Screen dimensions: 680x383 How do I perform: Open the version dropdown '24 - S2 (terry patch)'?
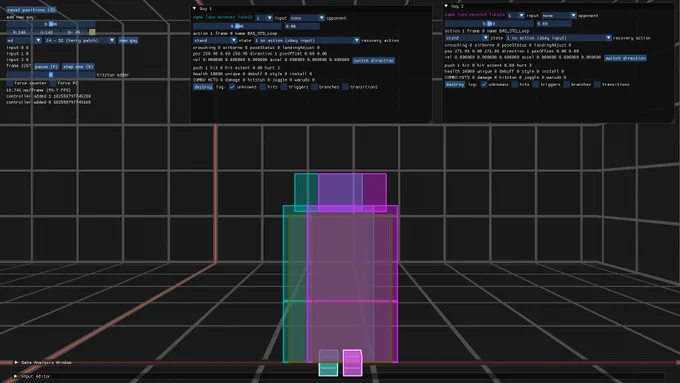pyautogui.click(x=80, y=40)
